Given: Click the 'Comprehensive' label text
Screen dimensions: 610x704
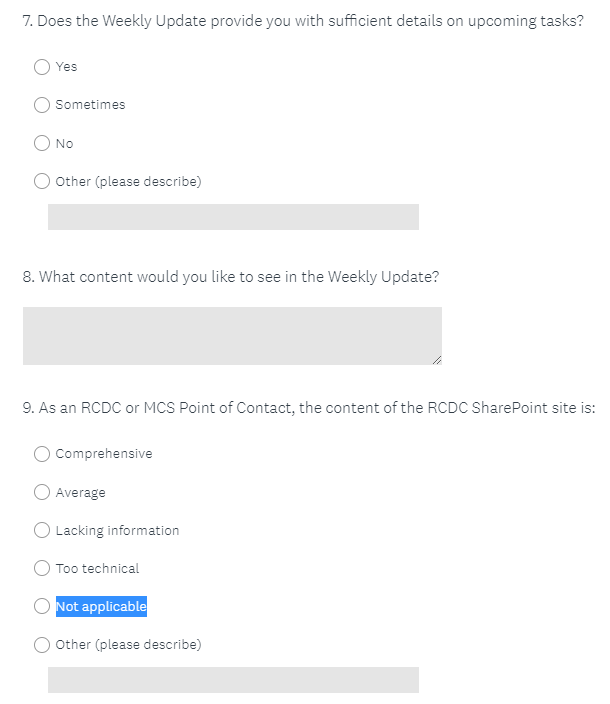Looking at the screenshot, I should (x=104, y=454).
